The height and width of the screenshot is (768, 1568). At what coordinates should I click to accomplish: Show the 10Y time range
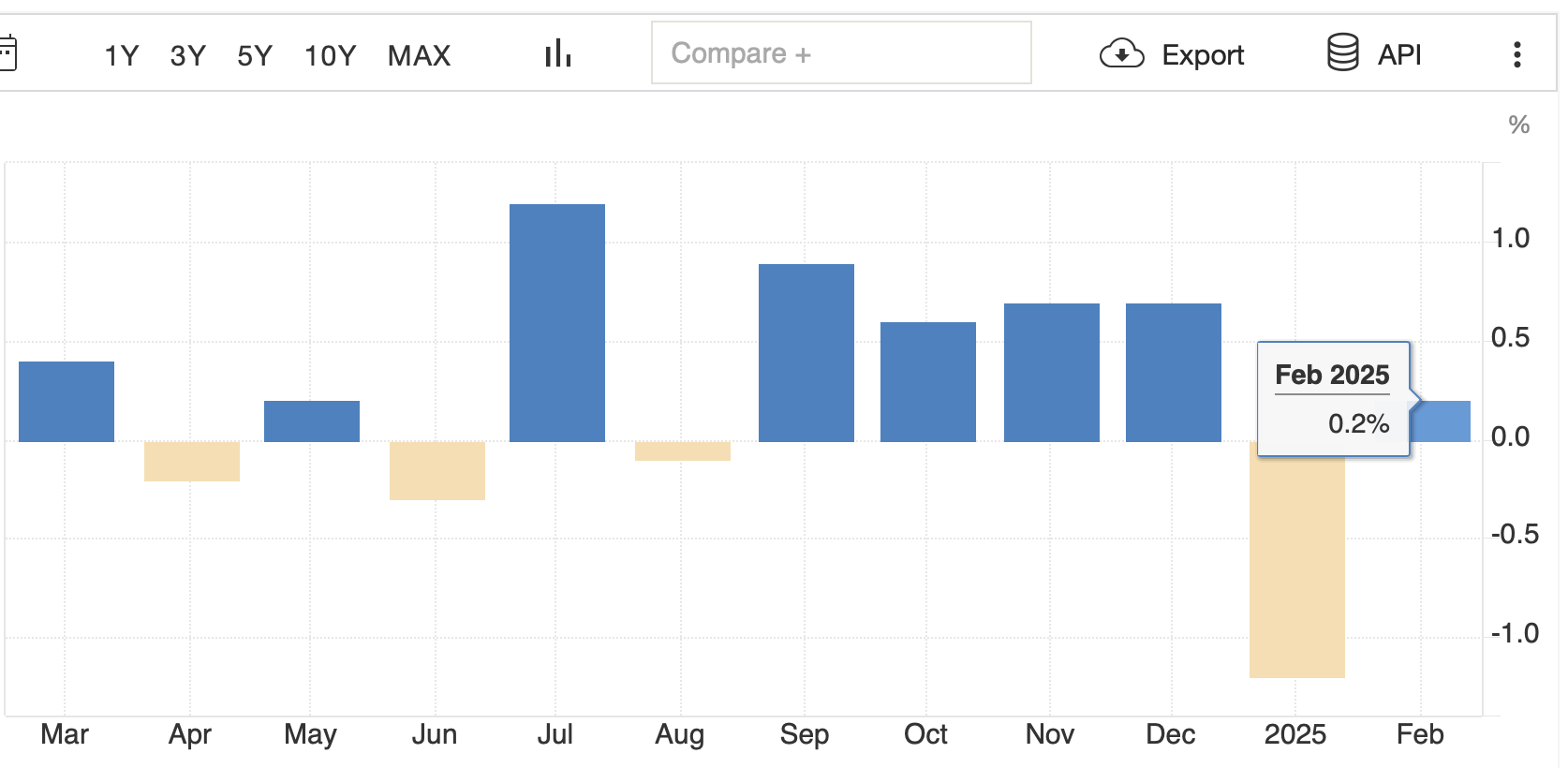coord(330,56)
